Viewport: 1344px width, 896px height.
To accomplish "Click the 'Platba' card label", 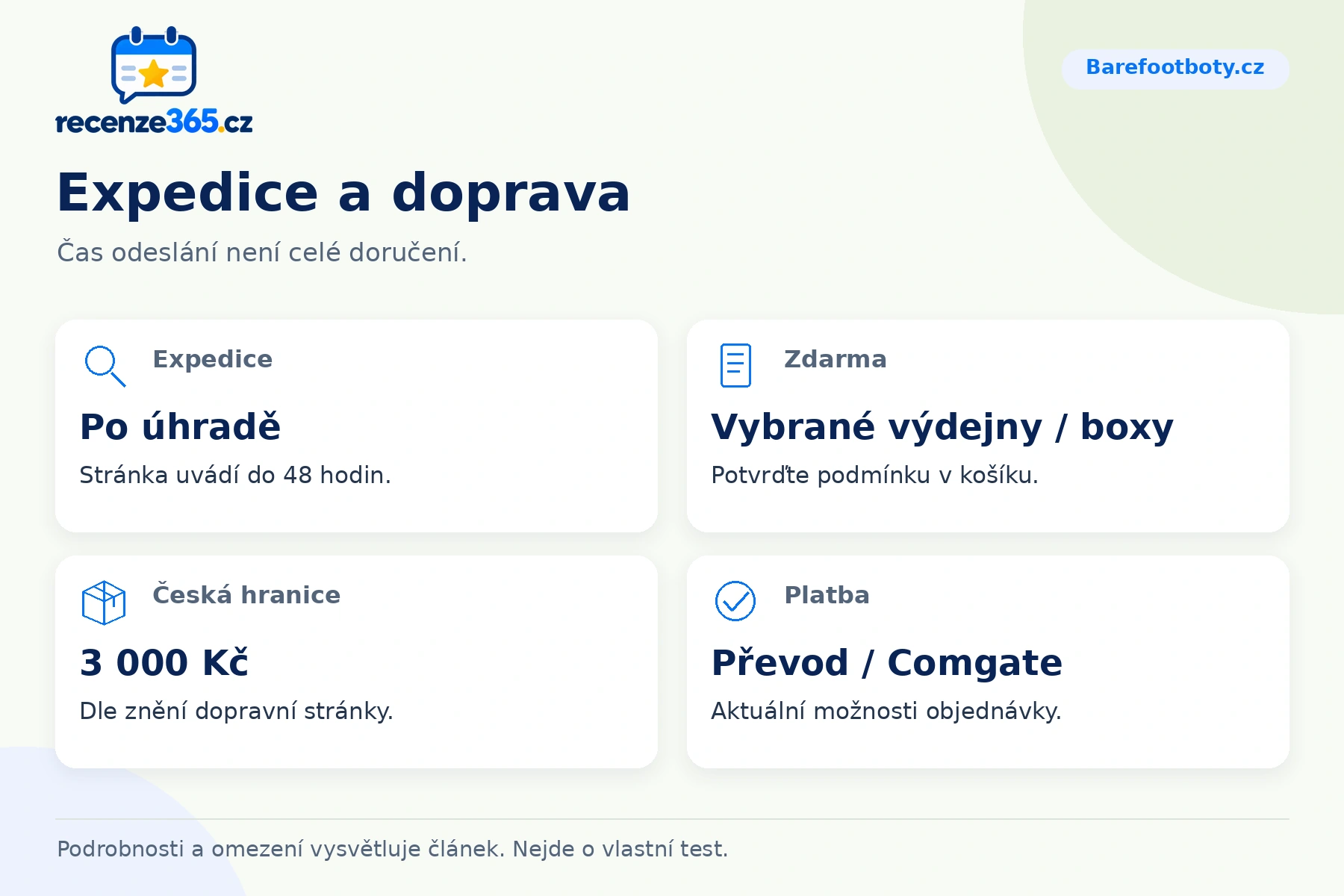I will pyautogui.click(x=827, y=595).
